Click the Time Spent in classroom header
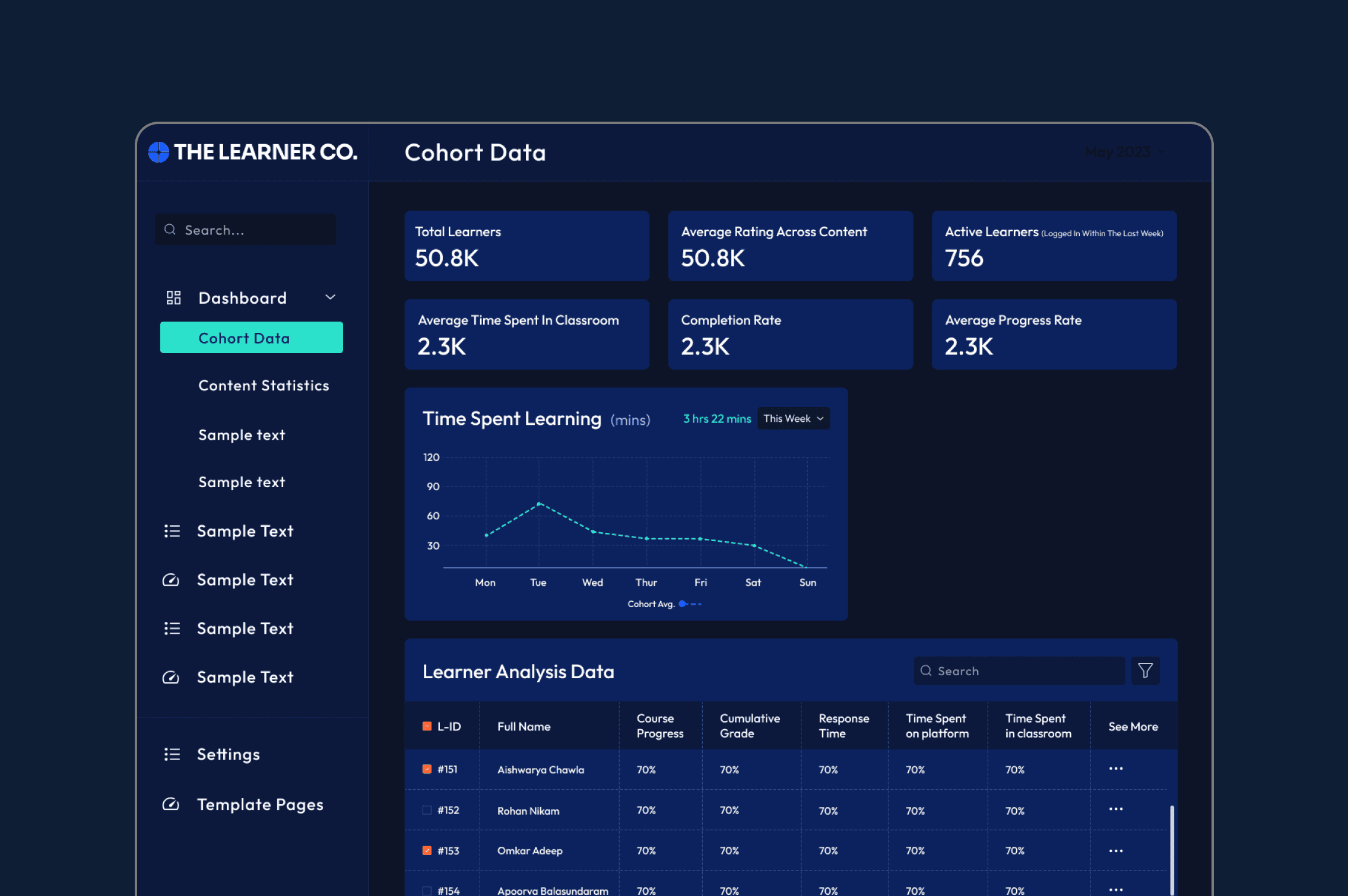Viewport: 1348px width, 896px height. click(x=1038, y=726)
